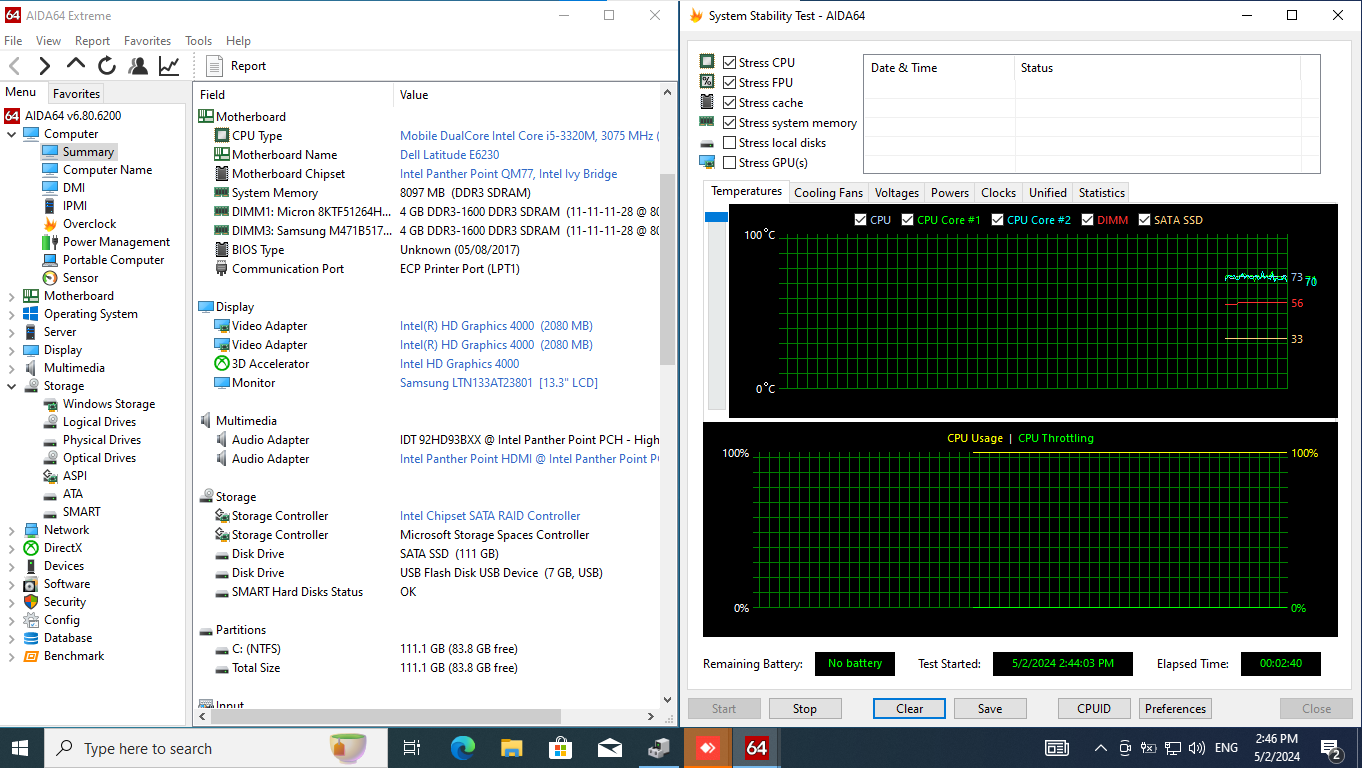Click the Report toolbar button
Screen dimensions: 1362x768
click(237, 66)
